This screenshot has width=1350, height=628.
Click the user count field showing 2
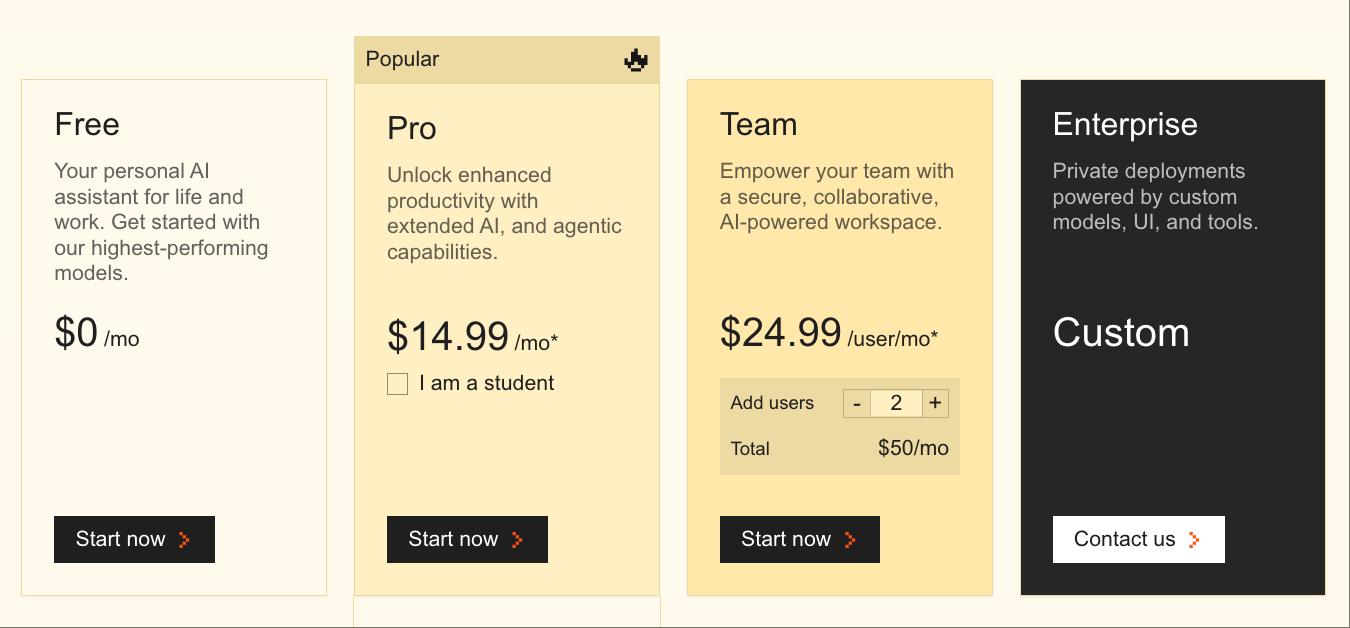click(x=896, y=404)
